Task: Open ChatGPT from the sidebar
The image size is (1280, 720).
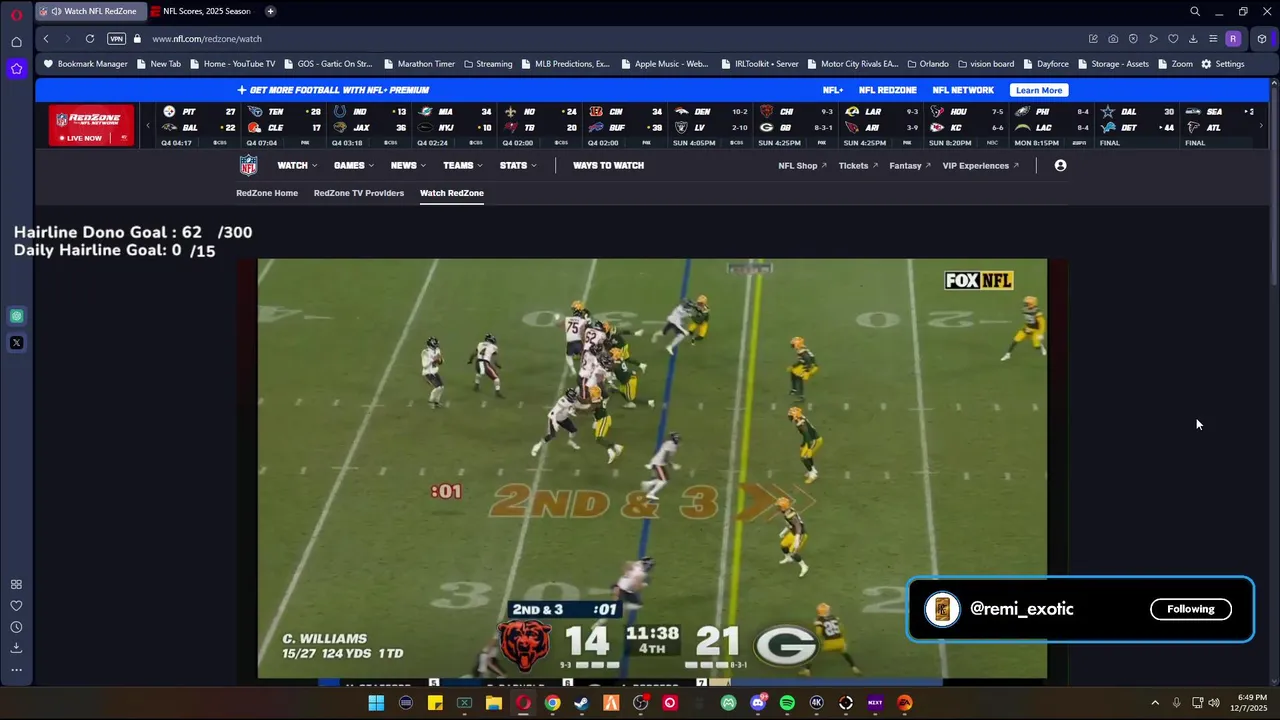Action: (16, 316)
